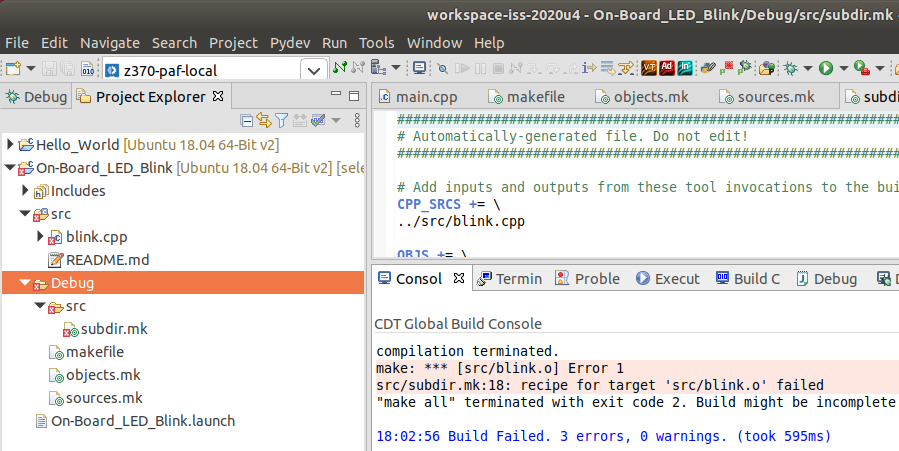The height and width of the screenshot is (451, 899).
Task: Select sources.mk in Project Explorer
Action: tap(104, 398)
